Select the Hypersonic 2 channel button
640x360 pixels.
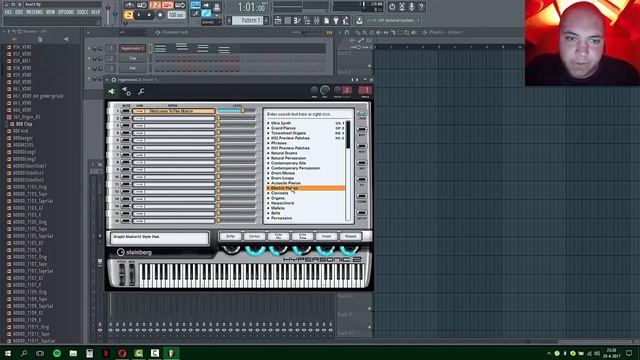click(x=132, y=49)
